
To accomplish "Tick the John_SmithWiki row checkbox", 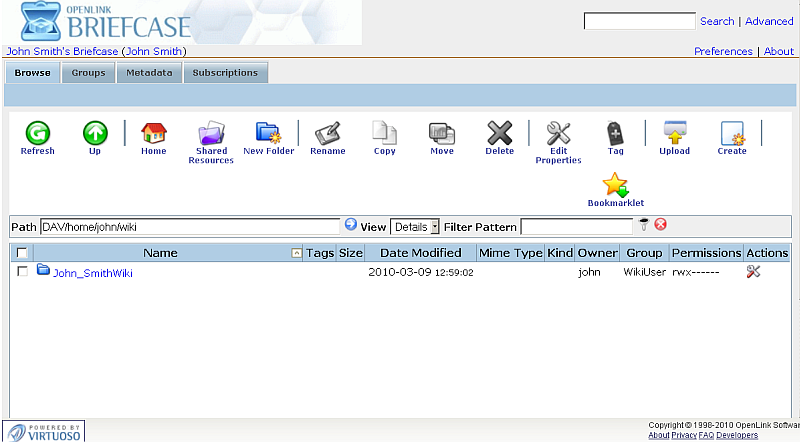I will (x=23, y=272).
